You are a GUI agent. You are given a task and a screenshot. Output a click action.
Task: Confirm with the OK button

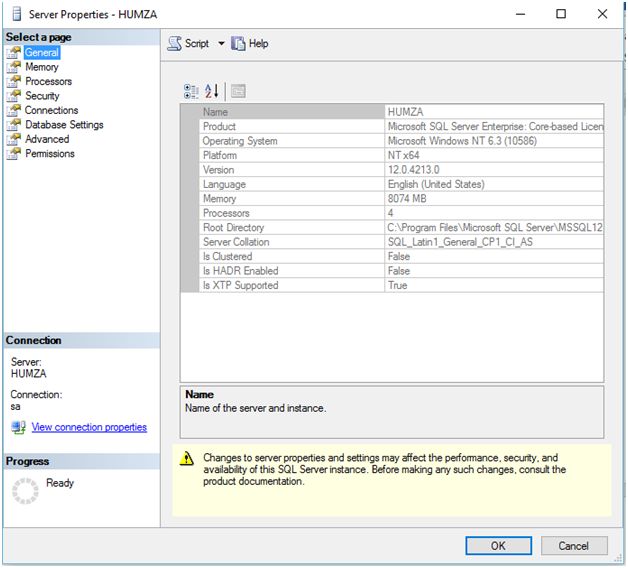click(x=498, y=546)
